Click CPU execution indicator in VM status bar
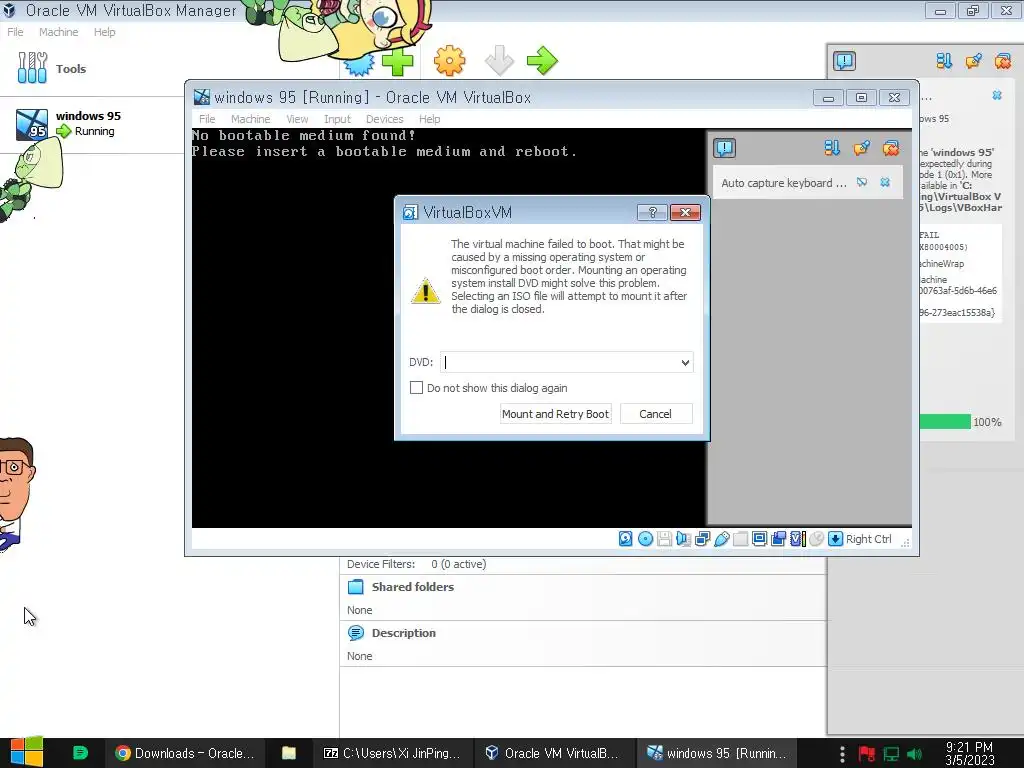 point(797,539)
